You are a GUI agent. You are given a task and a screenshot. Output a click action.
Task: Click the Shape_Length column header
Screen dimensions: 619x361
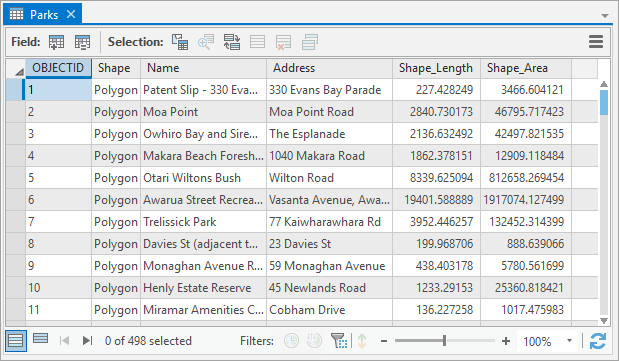436,68
